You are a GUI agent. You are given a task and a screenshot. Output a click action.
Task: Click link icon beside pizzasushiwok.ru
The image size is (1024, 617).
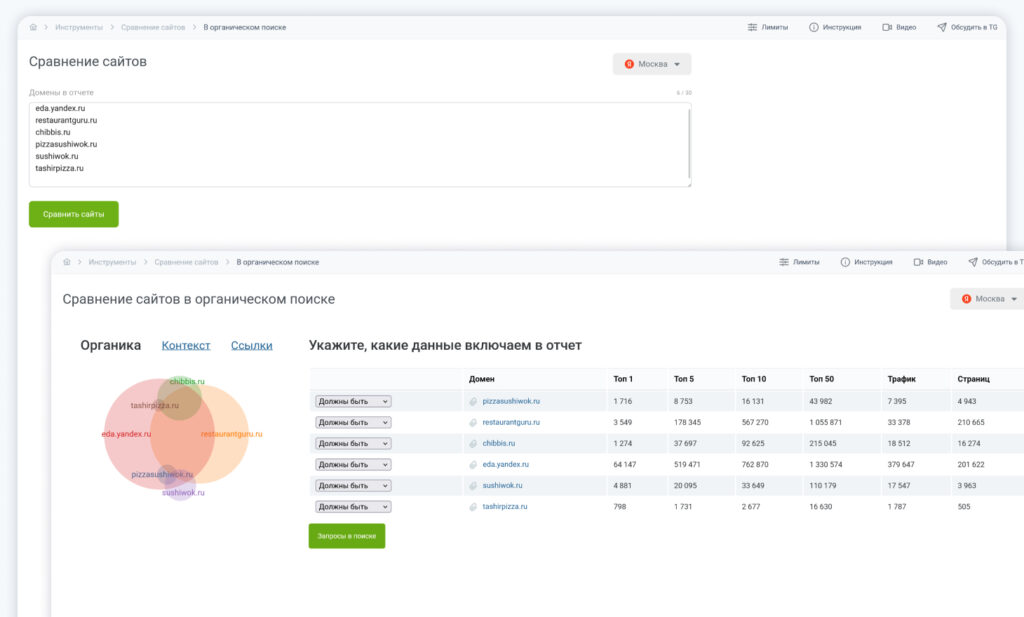point(473,402)
